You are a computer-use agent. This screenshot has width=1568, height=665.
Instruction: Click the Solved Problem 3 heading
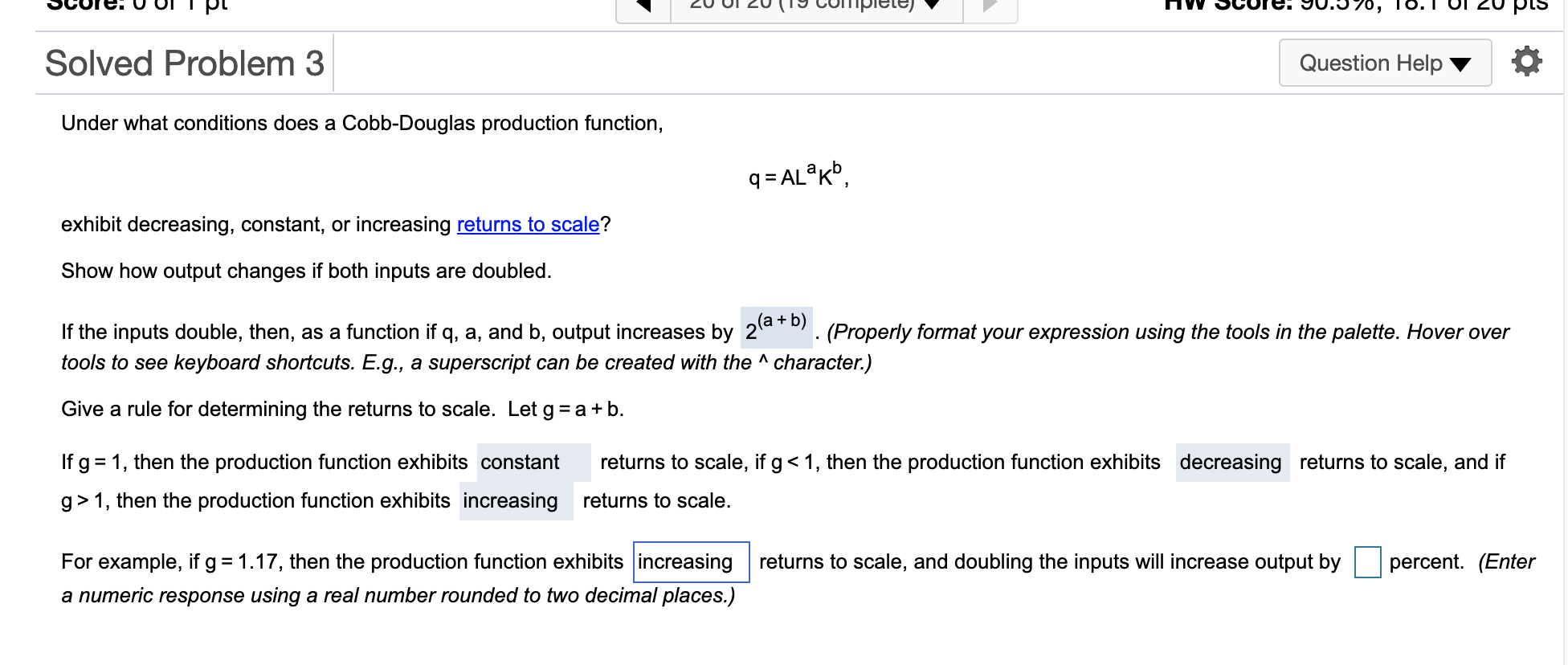coord(185,63)
